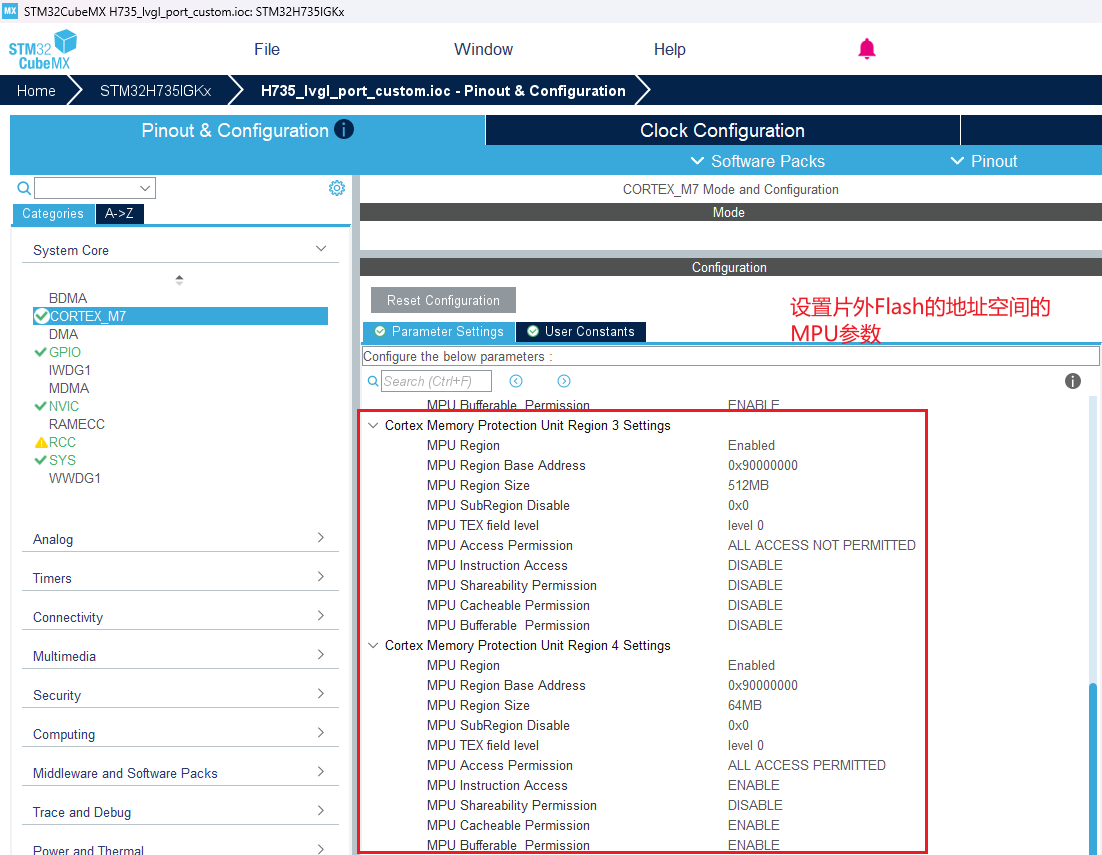
Task: Click Region 3 MPU Region Enabled value
Action: pos(751,445)
